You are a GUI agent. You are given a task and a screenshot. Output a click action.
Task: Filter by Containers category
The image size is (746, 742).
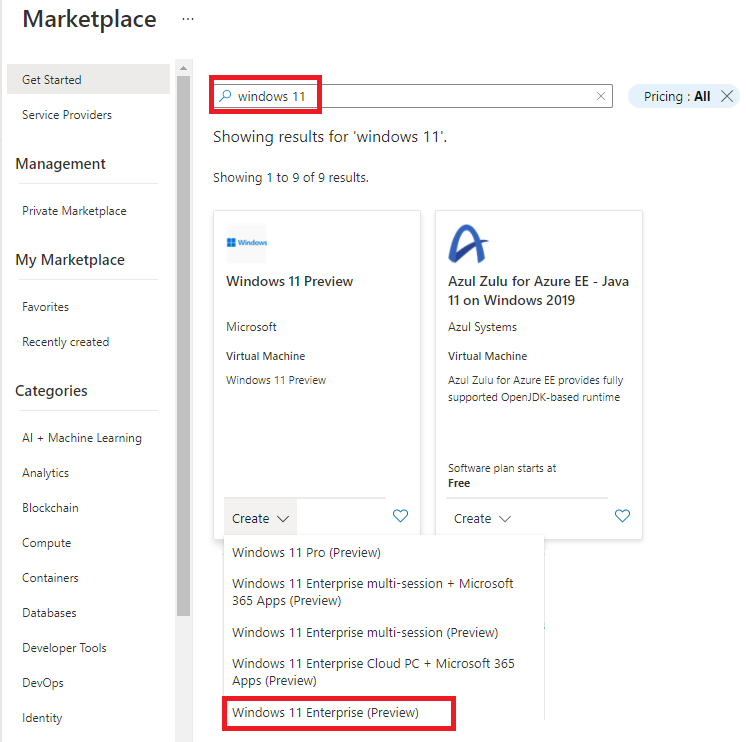pyautogui.click(x=50, y=578)
